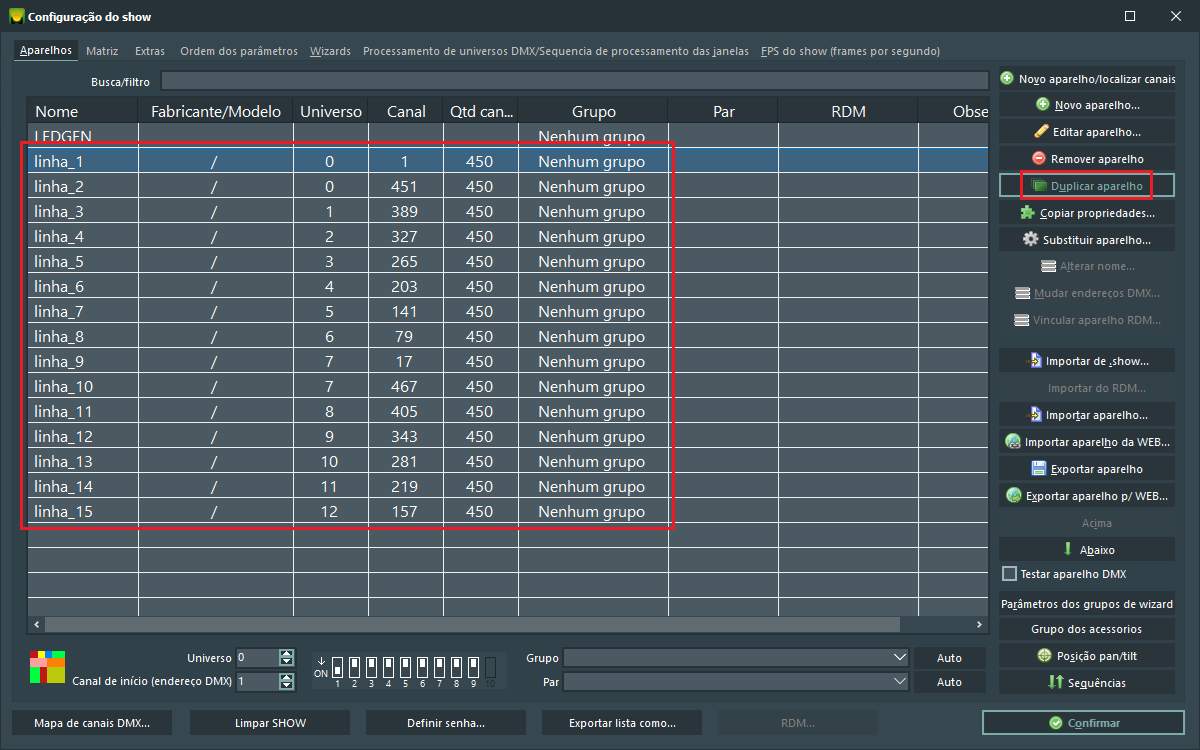The image size is (1200, 750).
Task: Open the Wizards tab
Action: [330, 51]
